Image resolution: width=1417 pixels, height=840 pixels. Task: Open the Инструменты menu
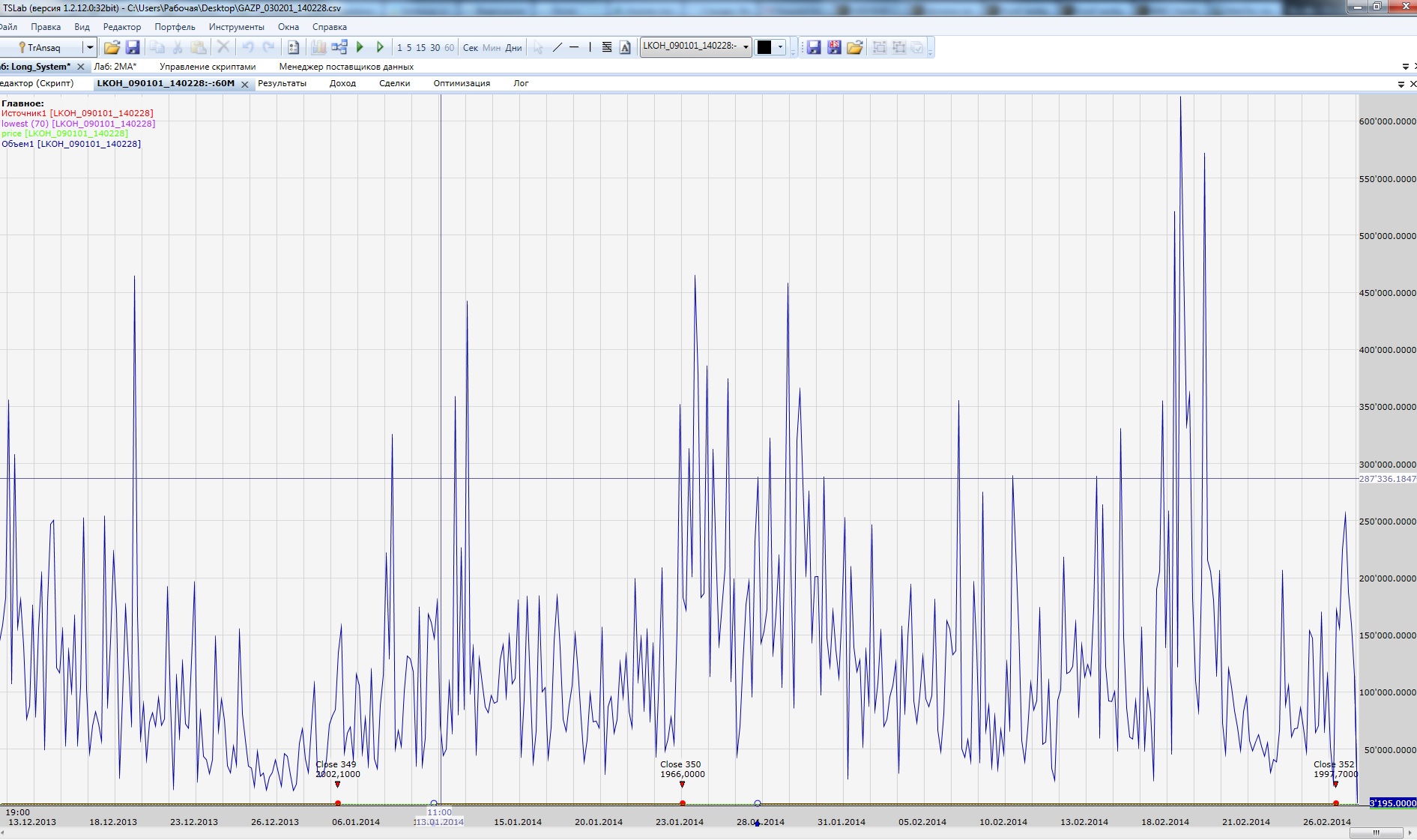click(x=236, y=27)
